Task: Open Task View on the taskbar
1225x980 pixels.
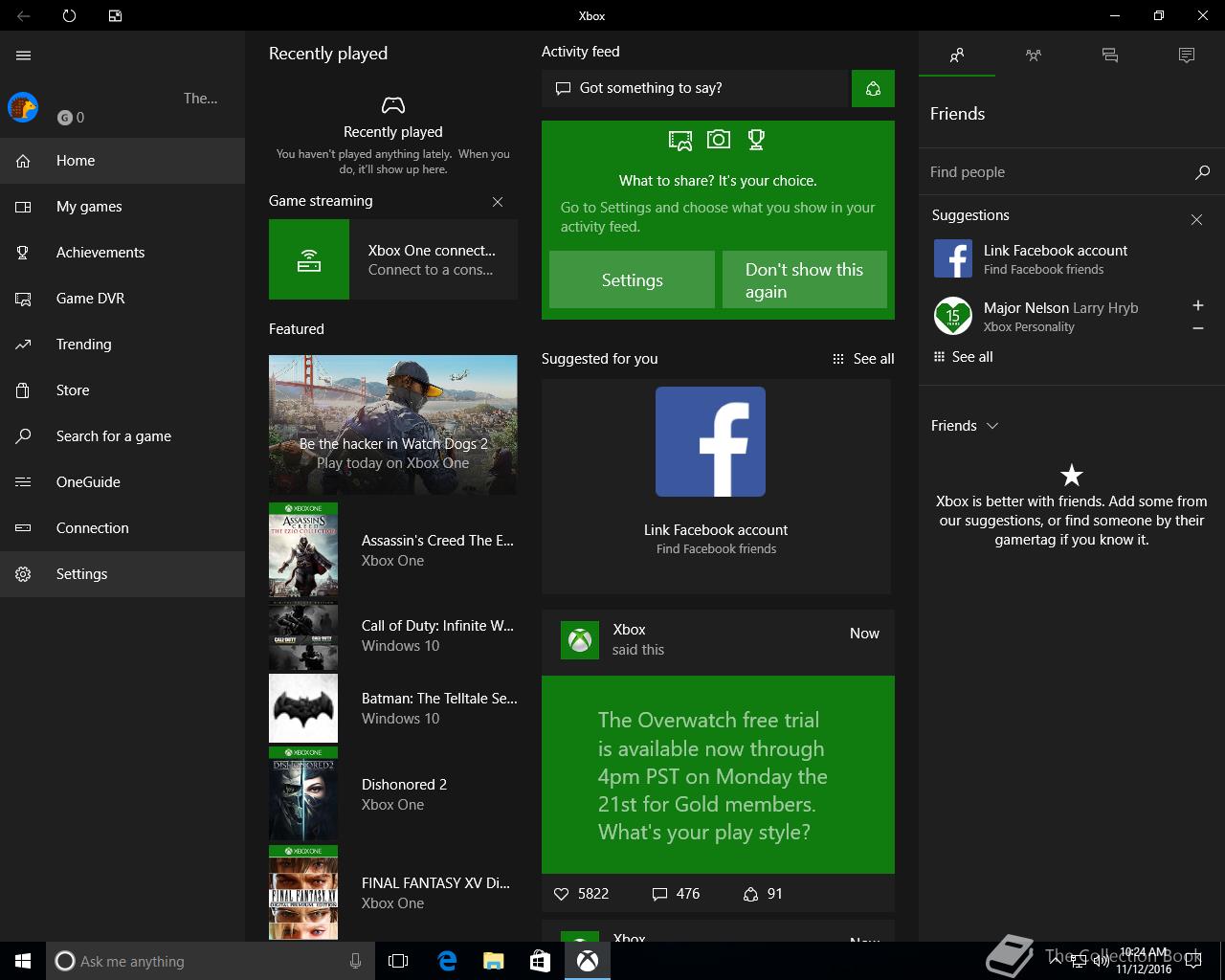Action: [398, 961]
